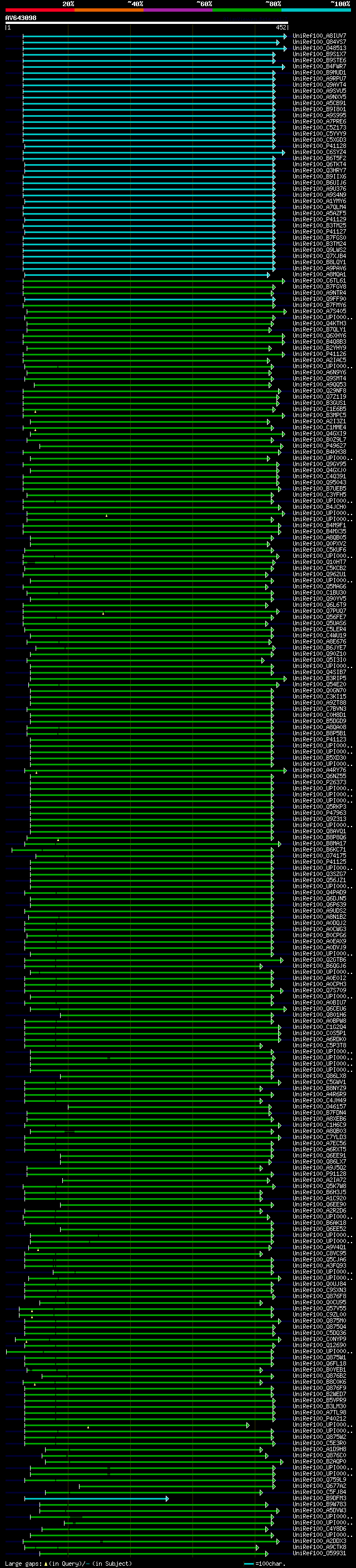Select label UniRef100_O46157
This screenshot has width=356, height=1568.
click(319, 1106)
